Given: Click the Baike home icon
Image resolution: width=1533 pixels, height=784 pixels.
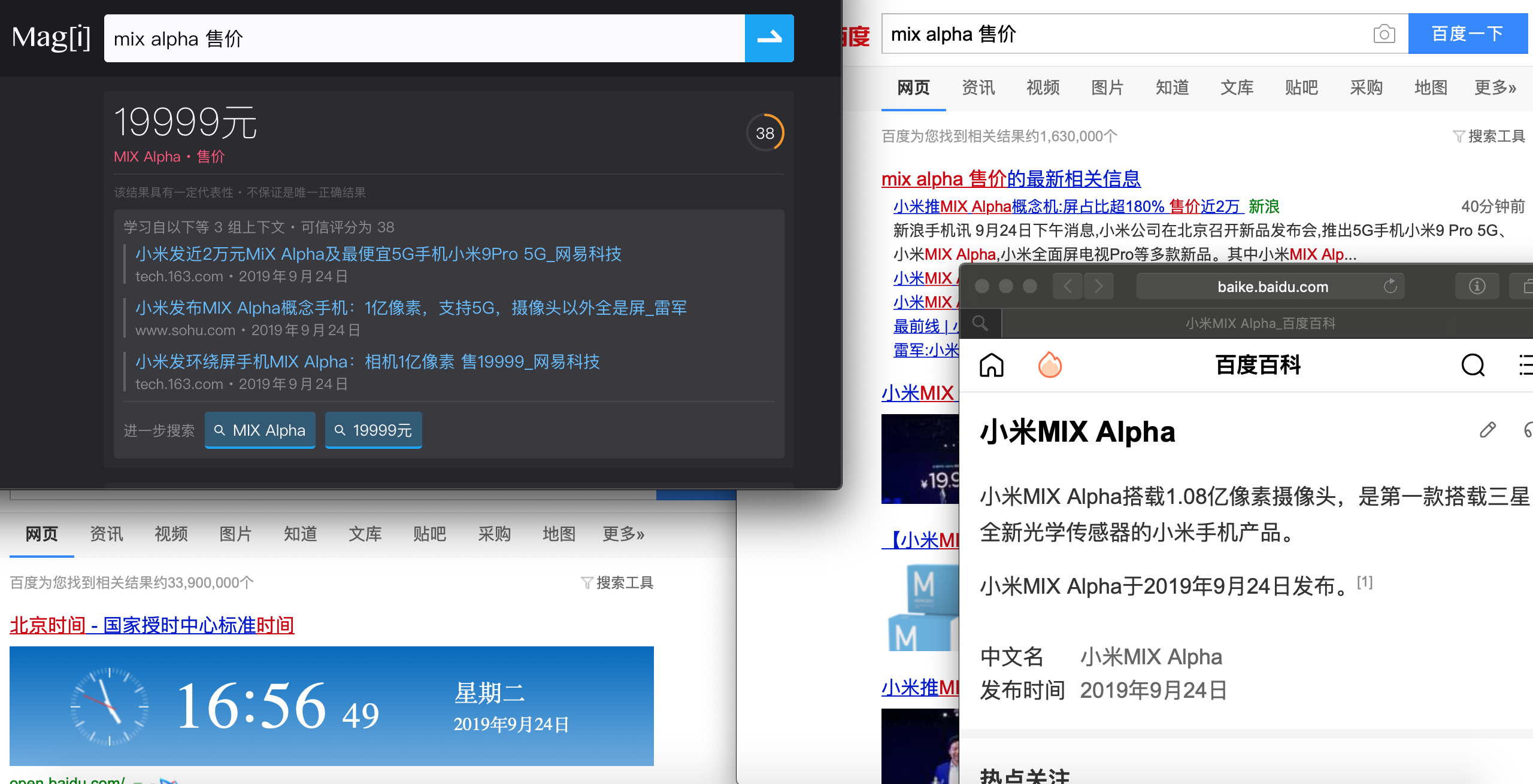Looking at the screenshot, I should point(992,365).
